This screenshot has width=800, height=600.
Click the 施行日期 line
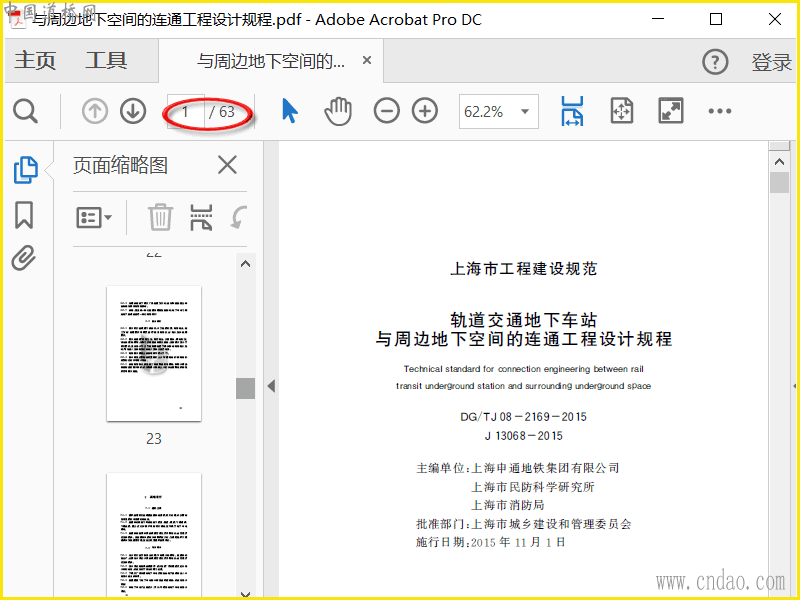point(491,542)
